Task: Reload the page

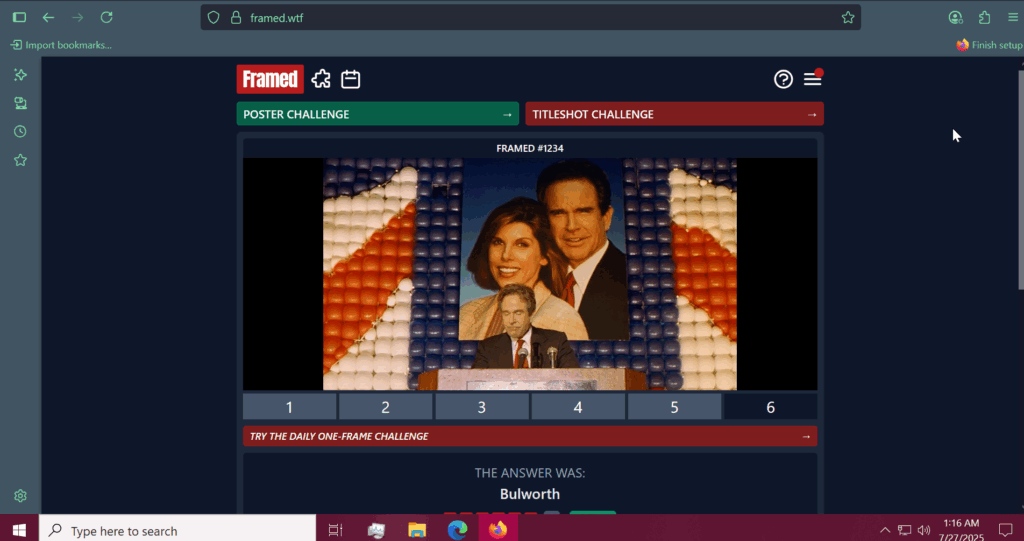Action: 106,17
